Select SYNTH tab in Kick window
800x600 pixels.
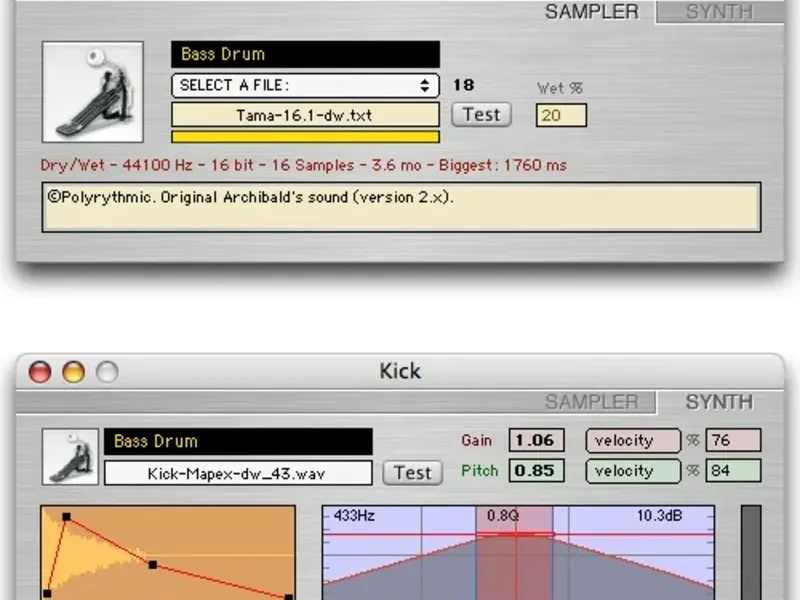coord(719,402)
